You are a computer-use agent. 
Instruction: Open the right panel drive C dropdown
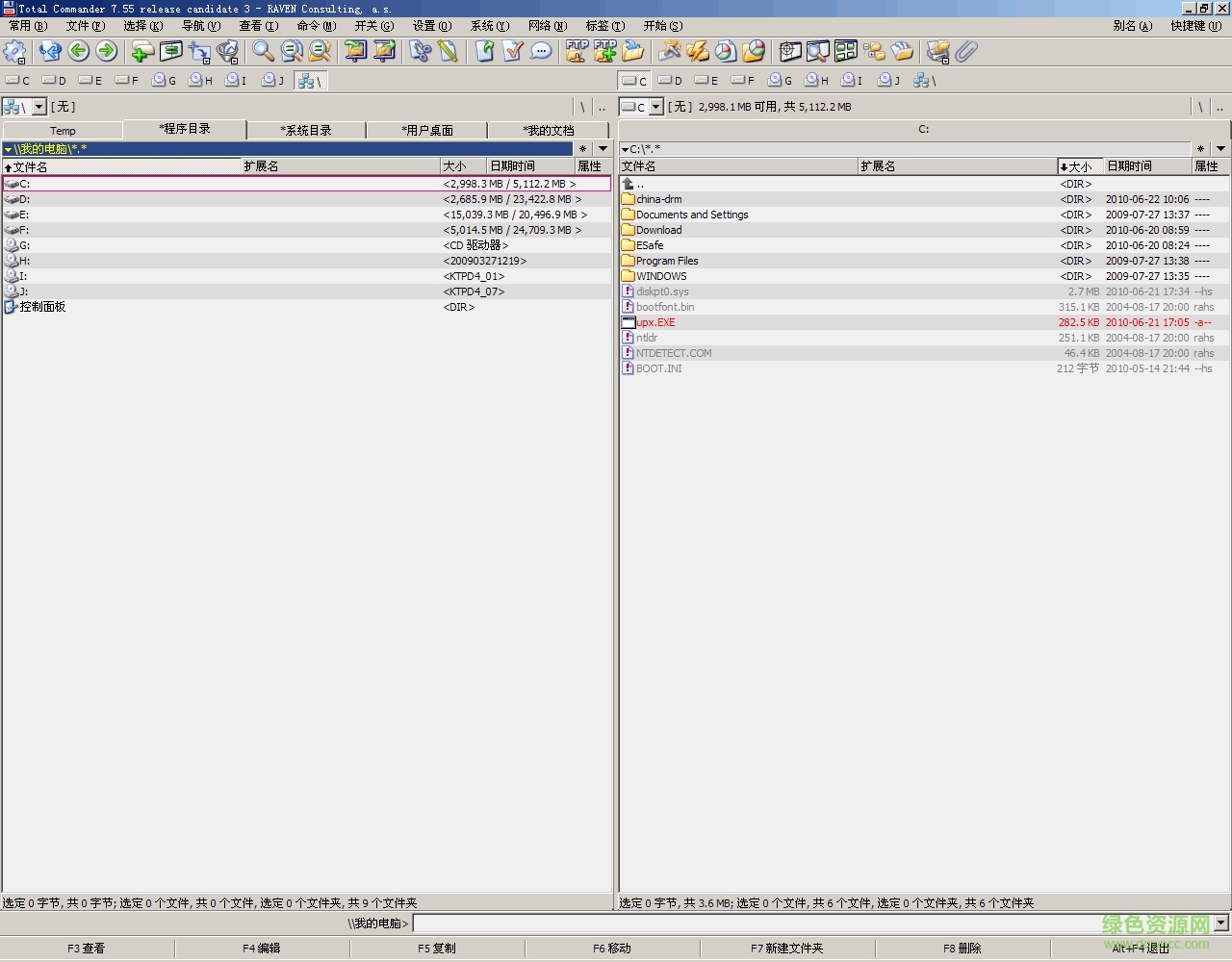pyautogui.click(x=656, y=107)
